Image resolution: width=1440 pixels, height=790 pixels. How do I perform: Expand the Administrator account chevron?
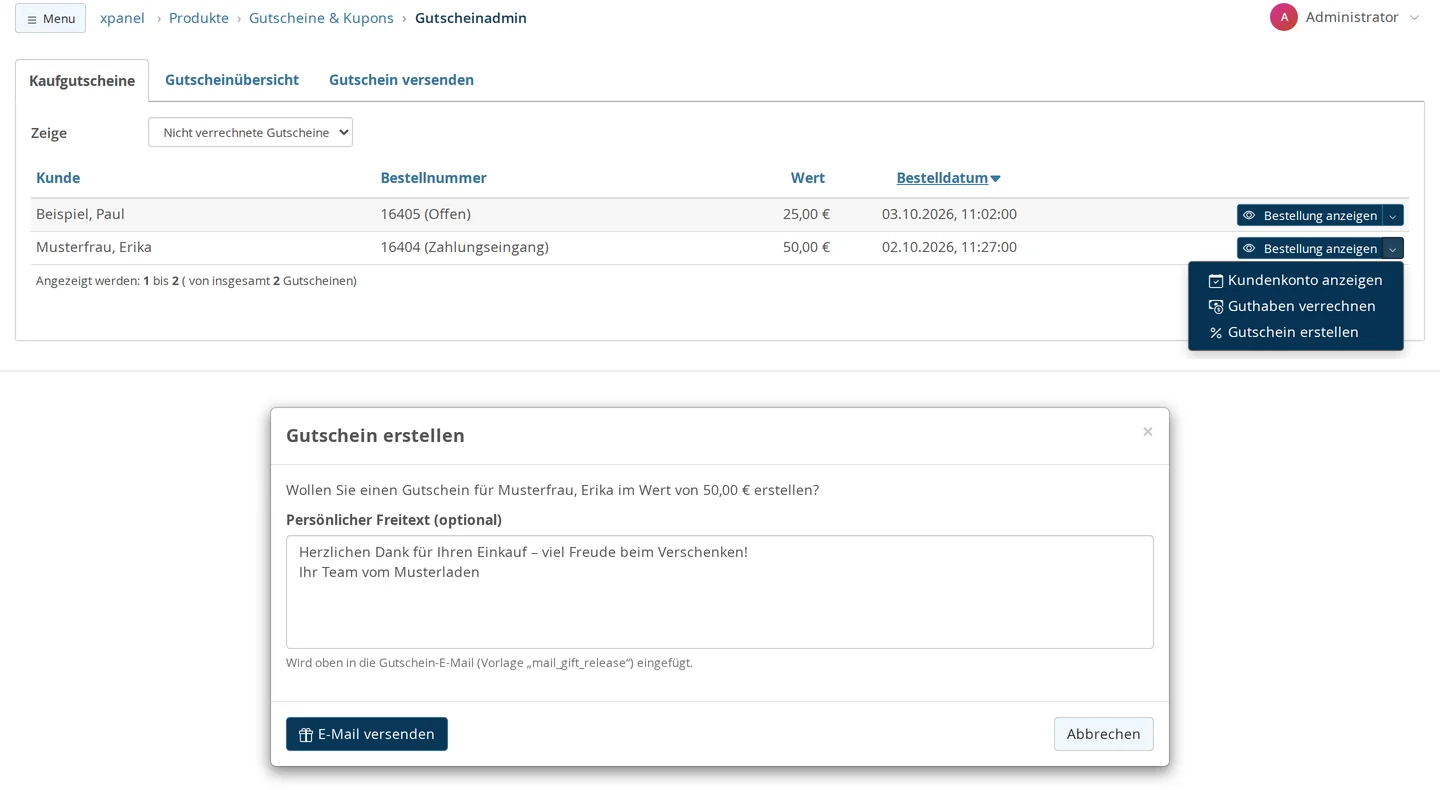[x=1414, y=18]
